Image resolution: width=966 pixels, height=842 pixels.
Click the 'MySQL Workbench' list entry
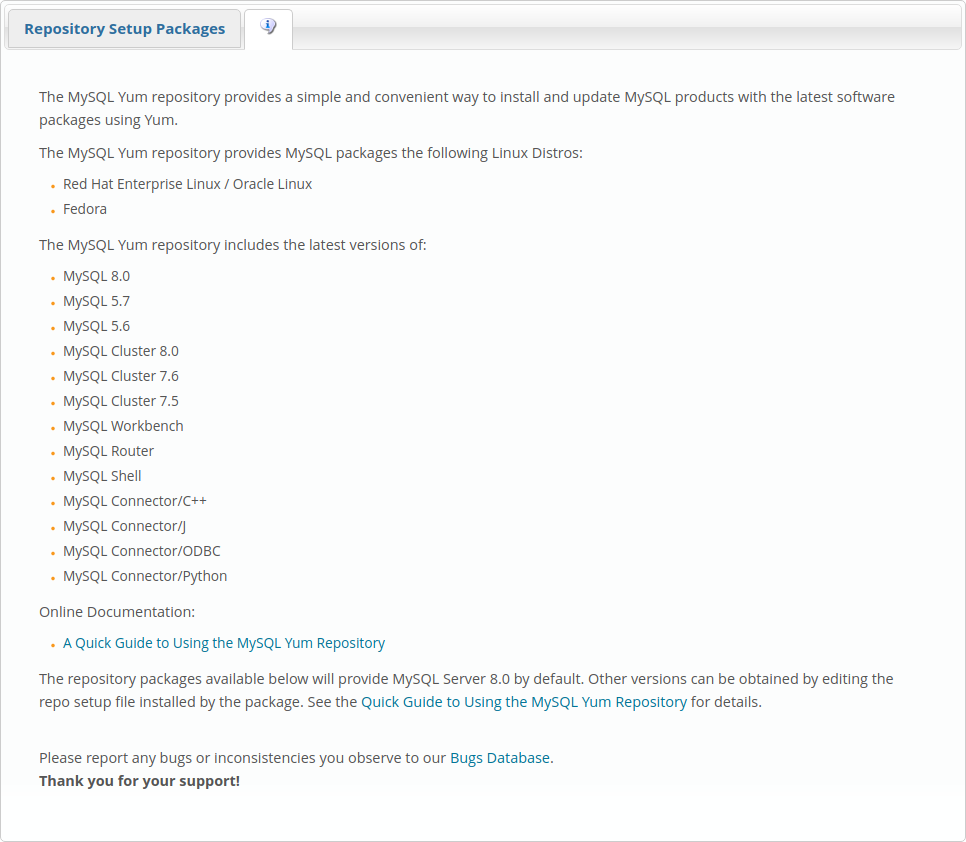pos(123,426)
